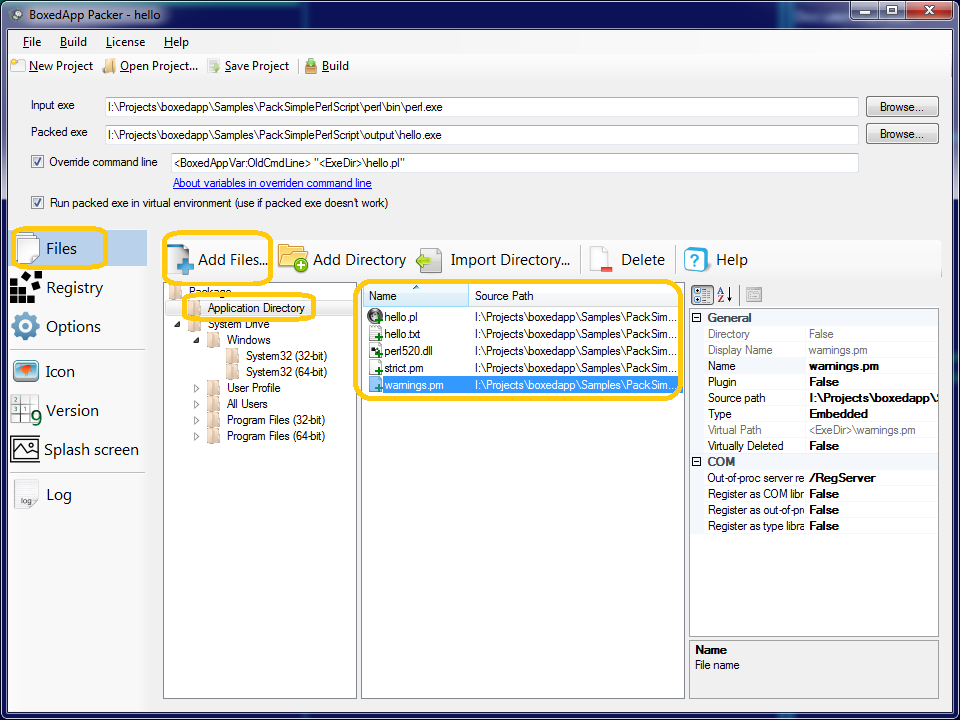The image size is (960, 720).
Task: Sort properties alphabetically in the property grid
Action: pos(722,293)
